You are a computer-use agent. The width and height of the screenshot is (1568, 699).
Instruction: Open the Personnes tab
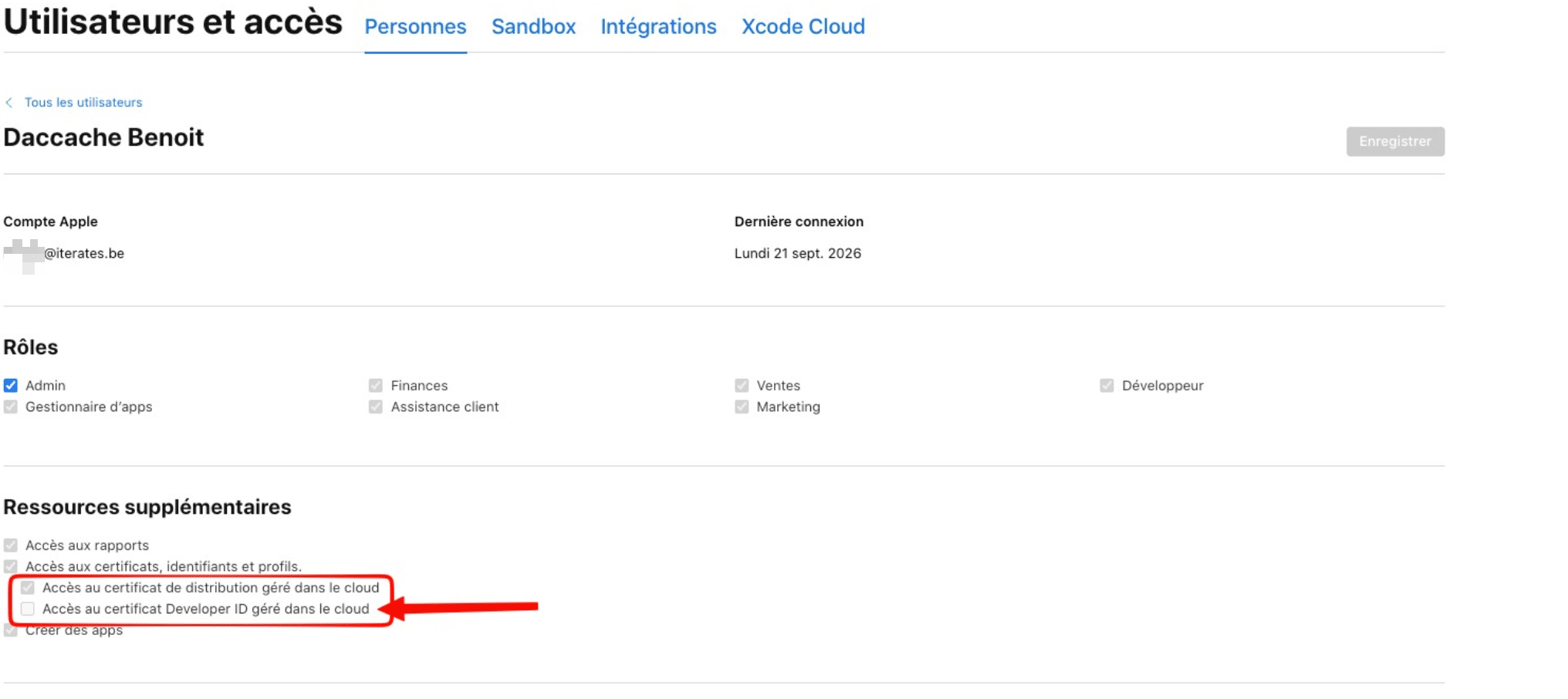pos(415,26)
